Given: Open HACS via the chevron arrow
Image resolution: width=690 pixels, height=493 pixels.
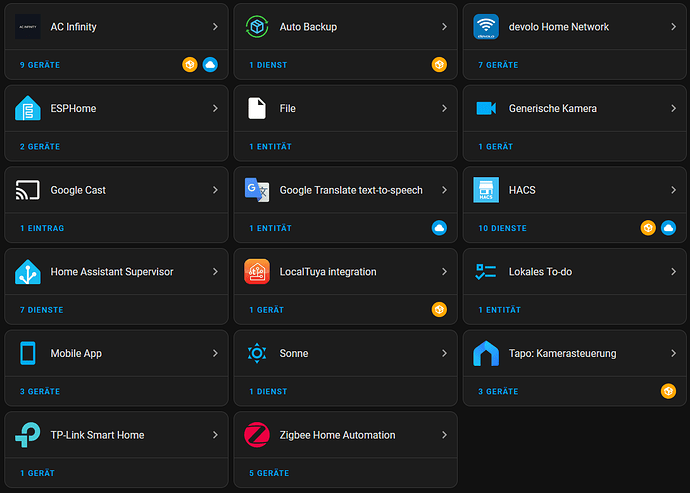Looking at the screenshot, I should pos(673,190).
